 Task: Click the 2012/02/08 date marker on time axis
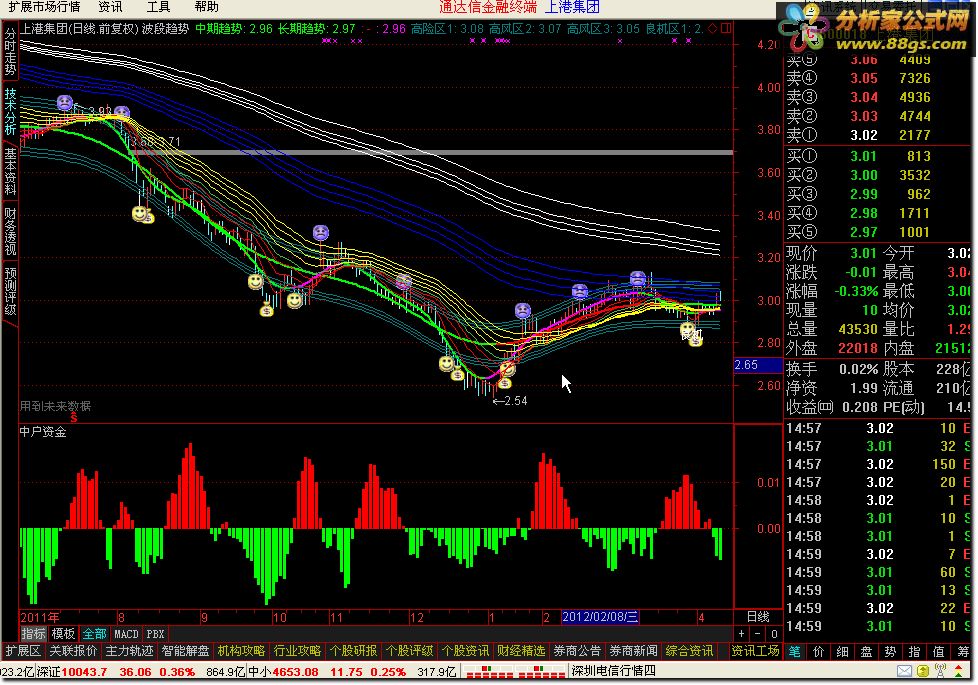600,617
